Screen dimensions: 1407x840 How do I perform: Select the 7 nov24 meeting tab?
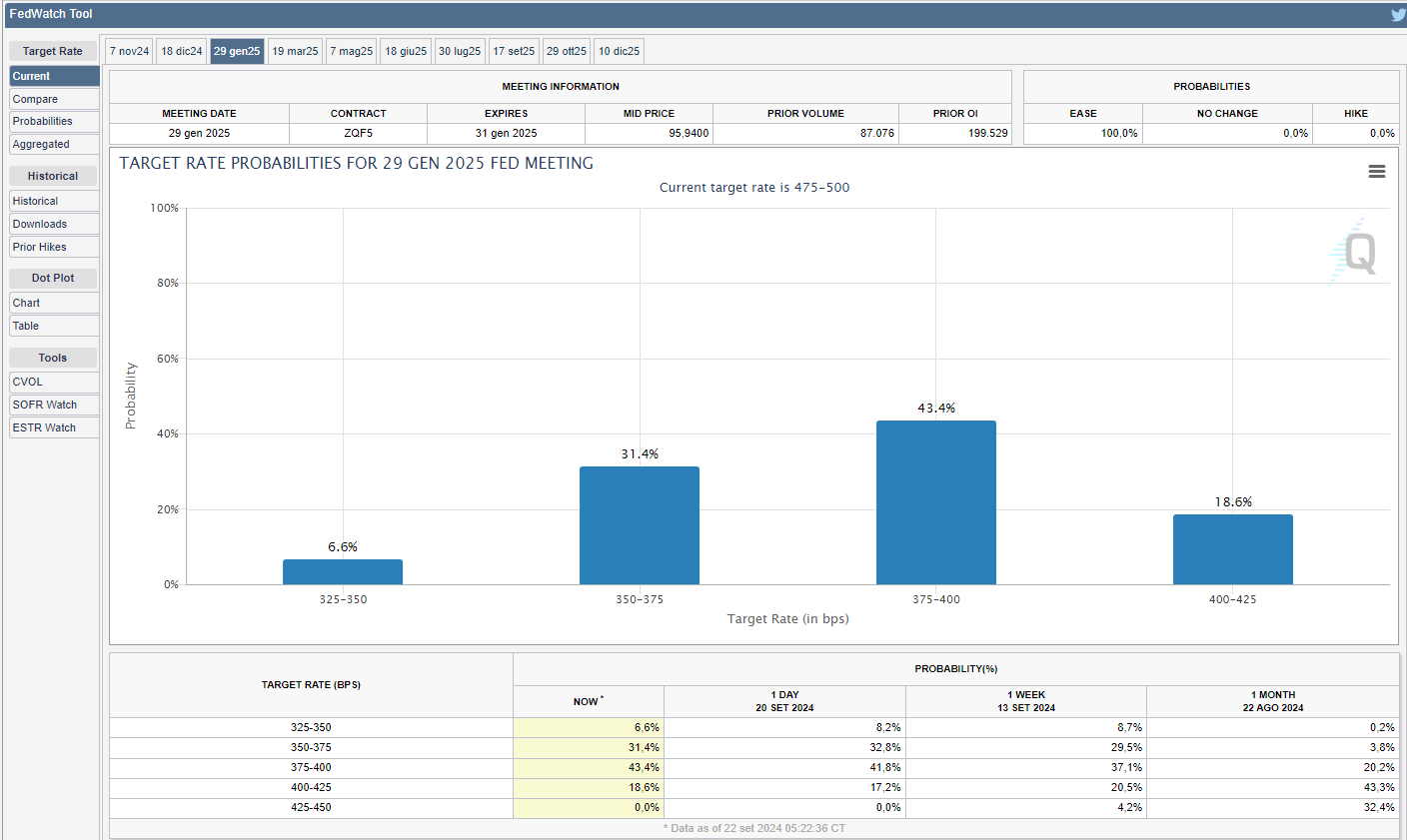tap(129, 51)
